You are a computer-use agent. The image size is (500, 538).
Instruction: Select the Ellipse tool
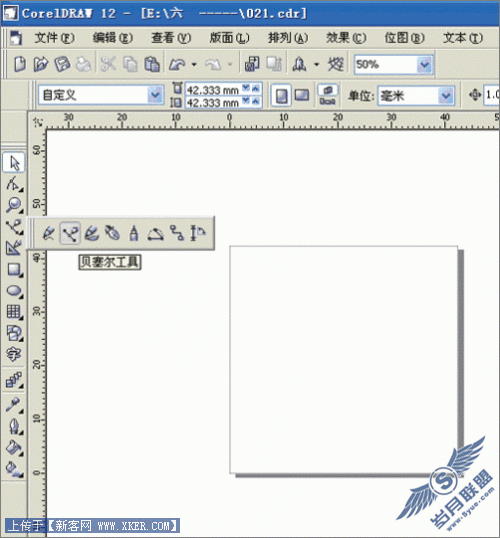[x=14, y=291]
